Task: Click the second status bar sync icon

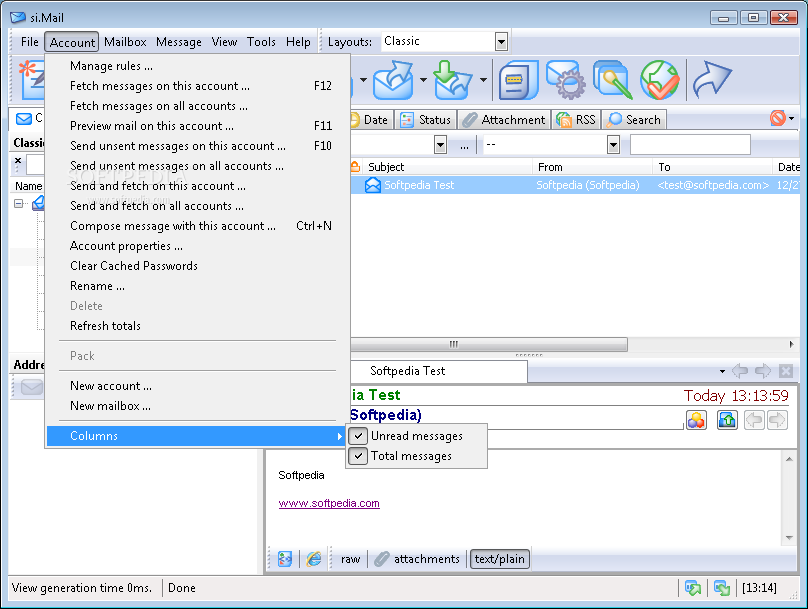Action: click(722, 588)
